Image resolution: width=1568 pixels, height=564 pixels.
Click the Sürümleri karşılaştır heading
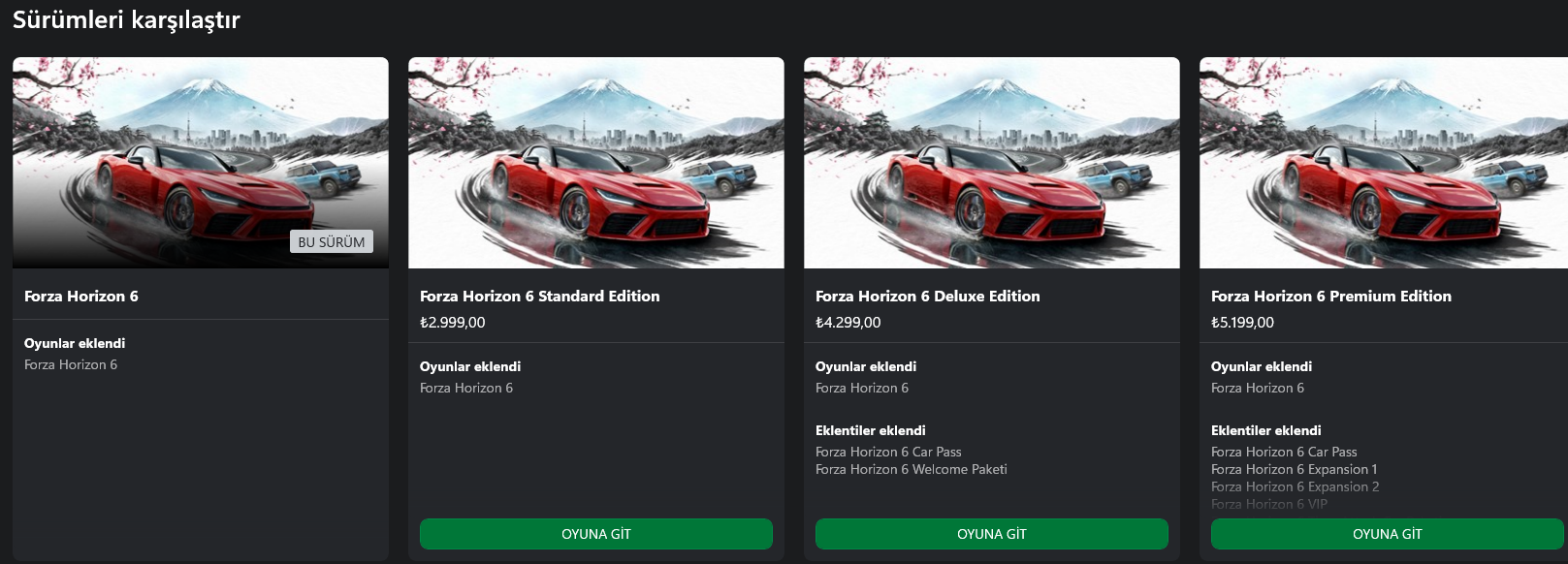pos(126,20)
